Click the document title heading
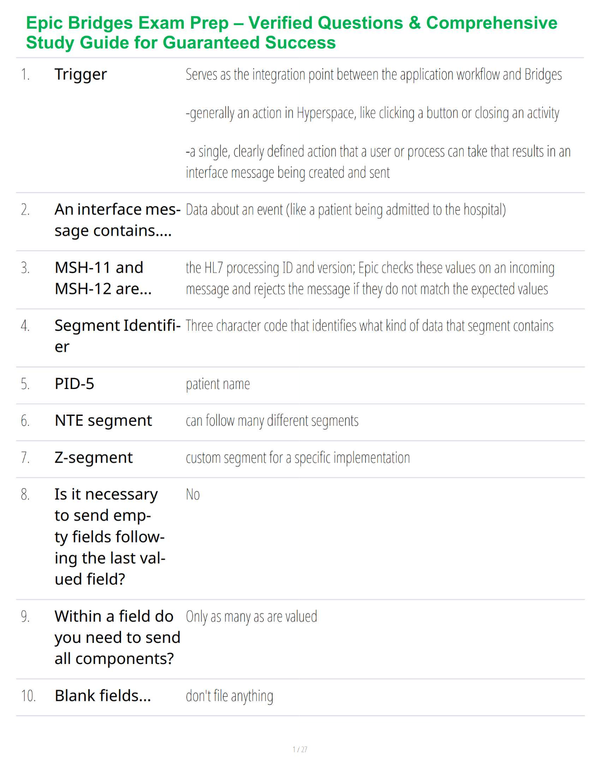 pyautogui.click(x=292, y=33)
